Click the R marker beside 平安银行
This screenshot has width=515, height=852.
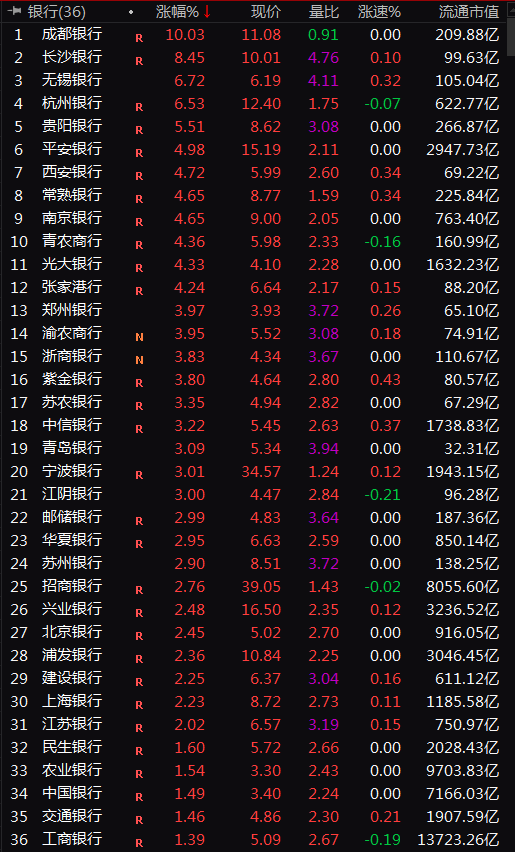[x=139, y=153]
